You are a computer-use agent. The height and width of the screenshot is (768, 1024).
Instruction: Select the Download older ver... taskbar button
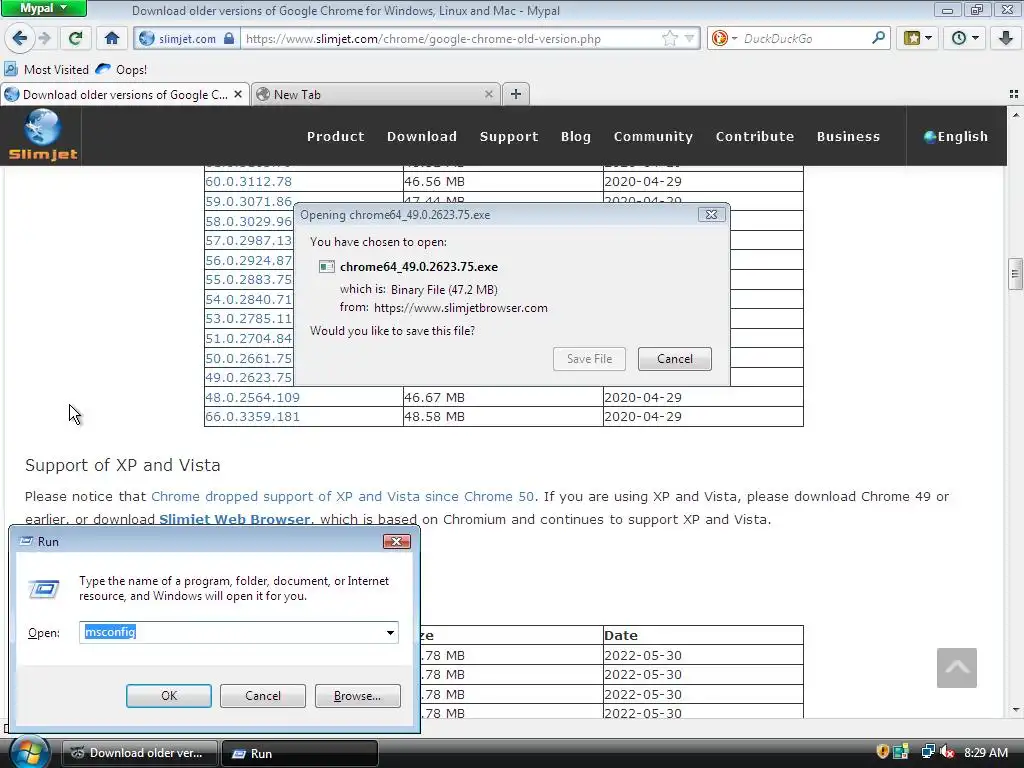click(141, 753)
